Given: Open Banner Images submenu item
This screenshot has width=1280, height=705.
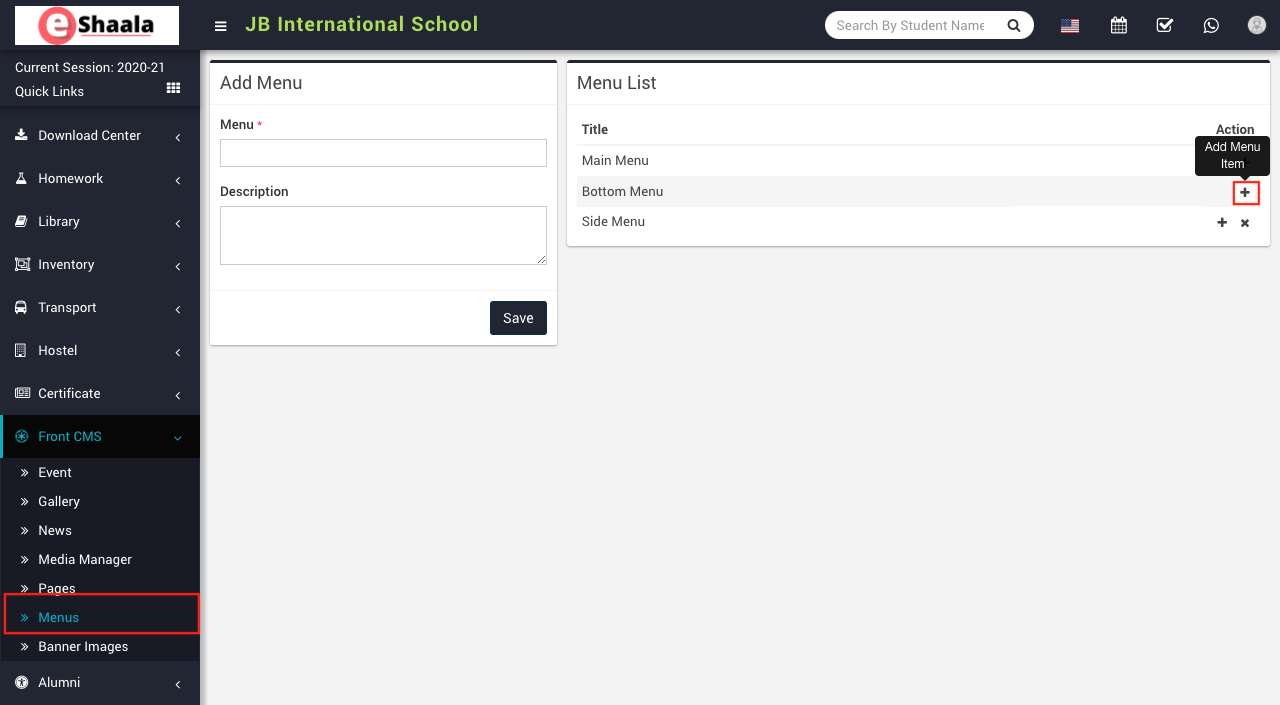Looking at the screenshot, I should click(83, 647).
